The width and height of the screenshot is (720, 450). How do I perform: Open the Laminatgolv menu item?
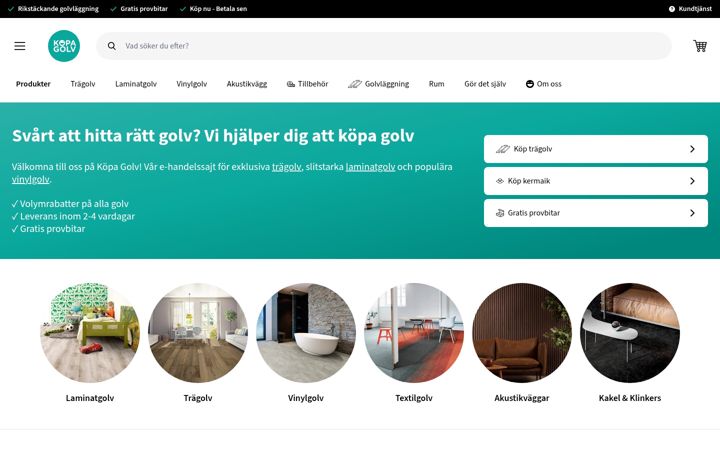tap(136, 84)
